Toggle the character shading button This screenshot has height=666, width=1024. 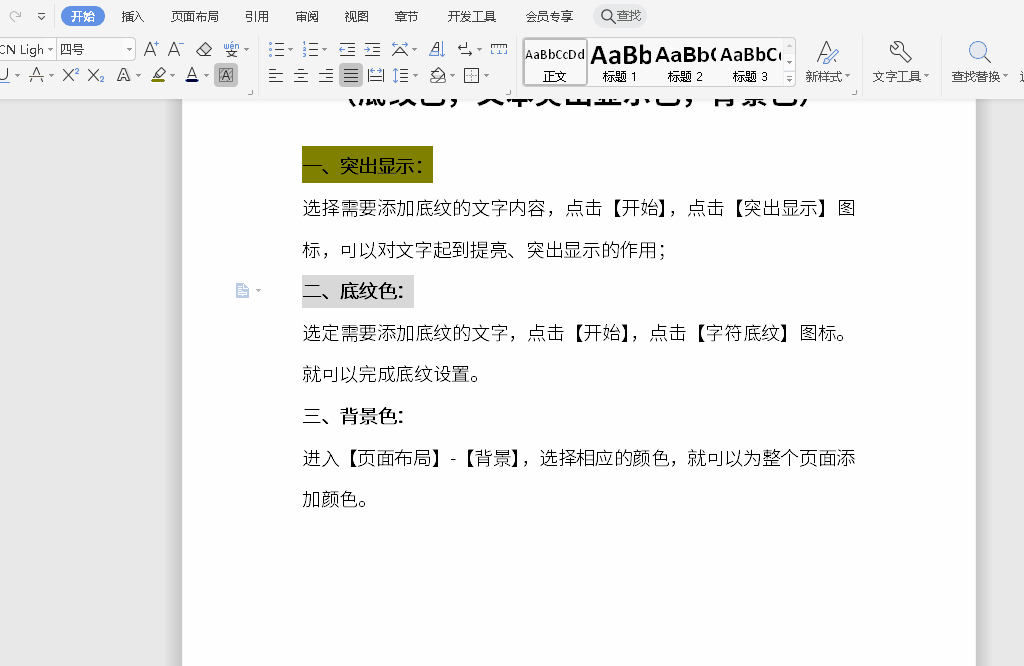[226, 75]
